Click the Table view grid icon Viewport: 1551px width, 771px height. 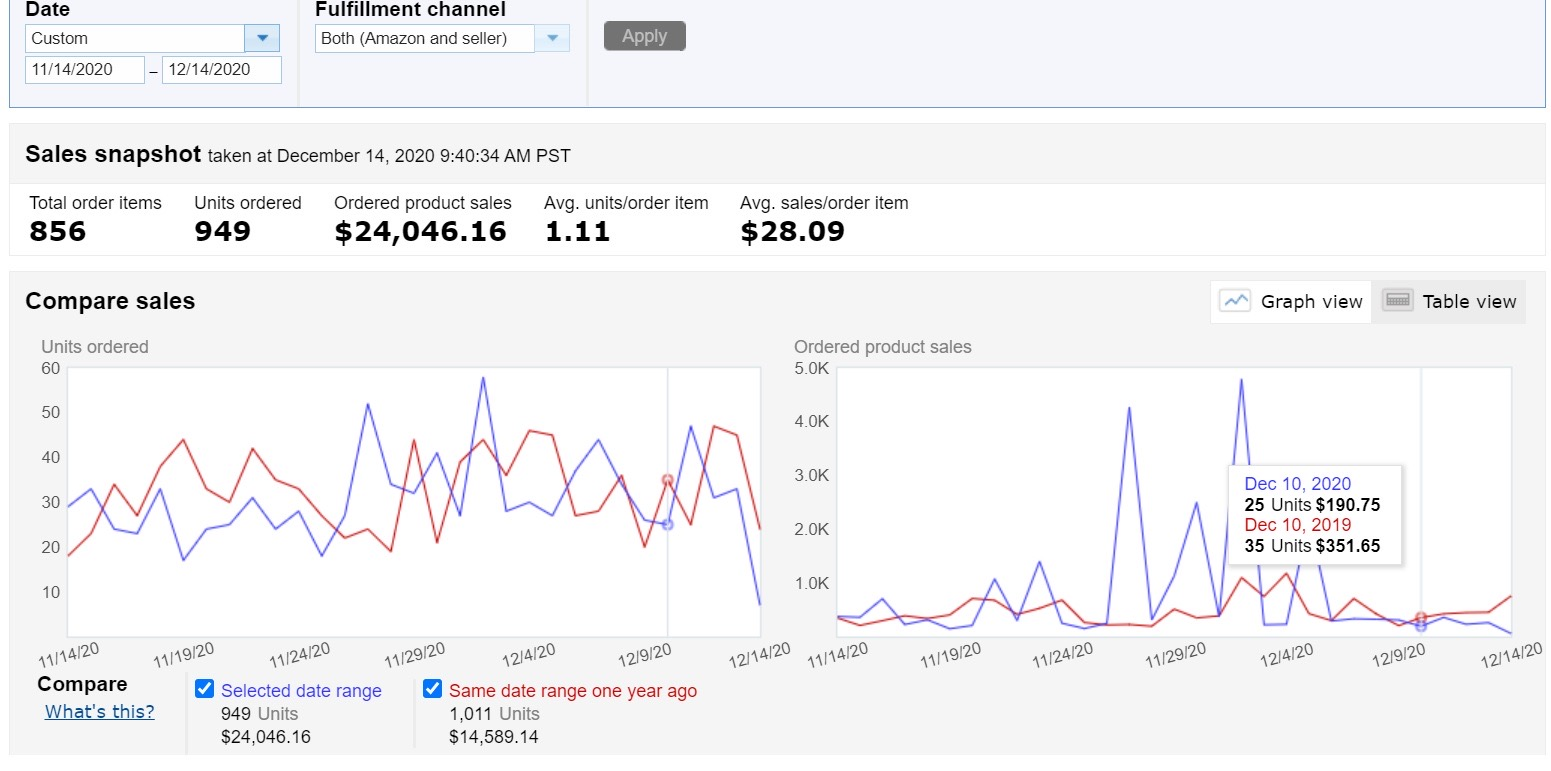[x=1398, y=301]
